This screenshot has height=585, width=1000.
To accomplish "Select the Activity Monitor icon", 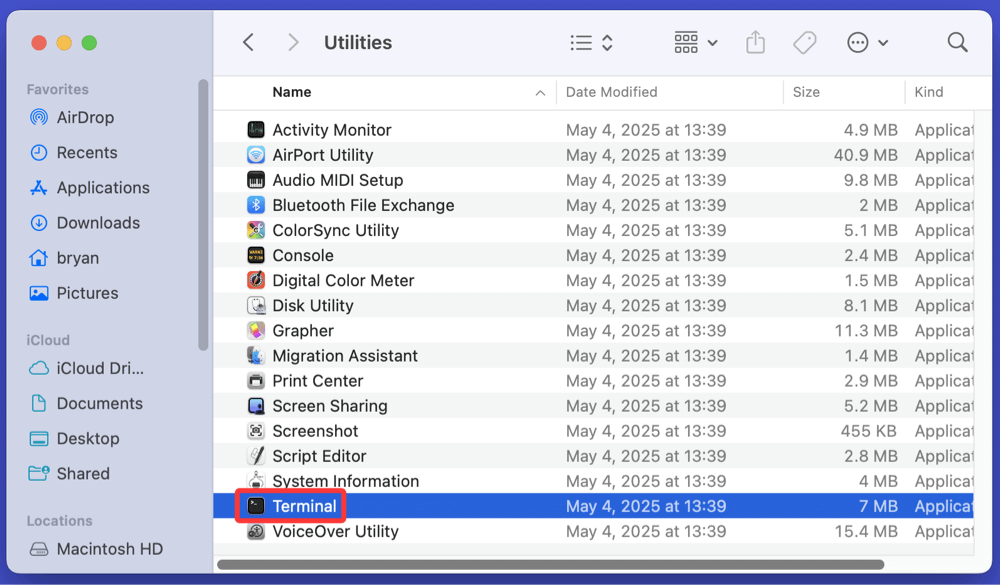I will pos(256,130).
